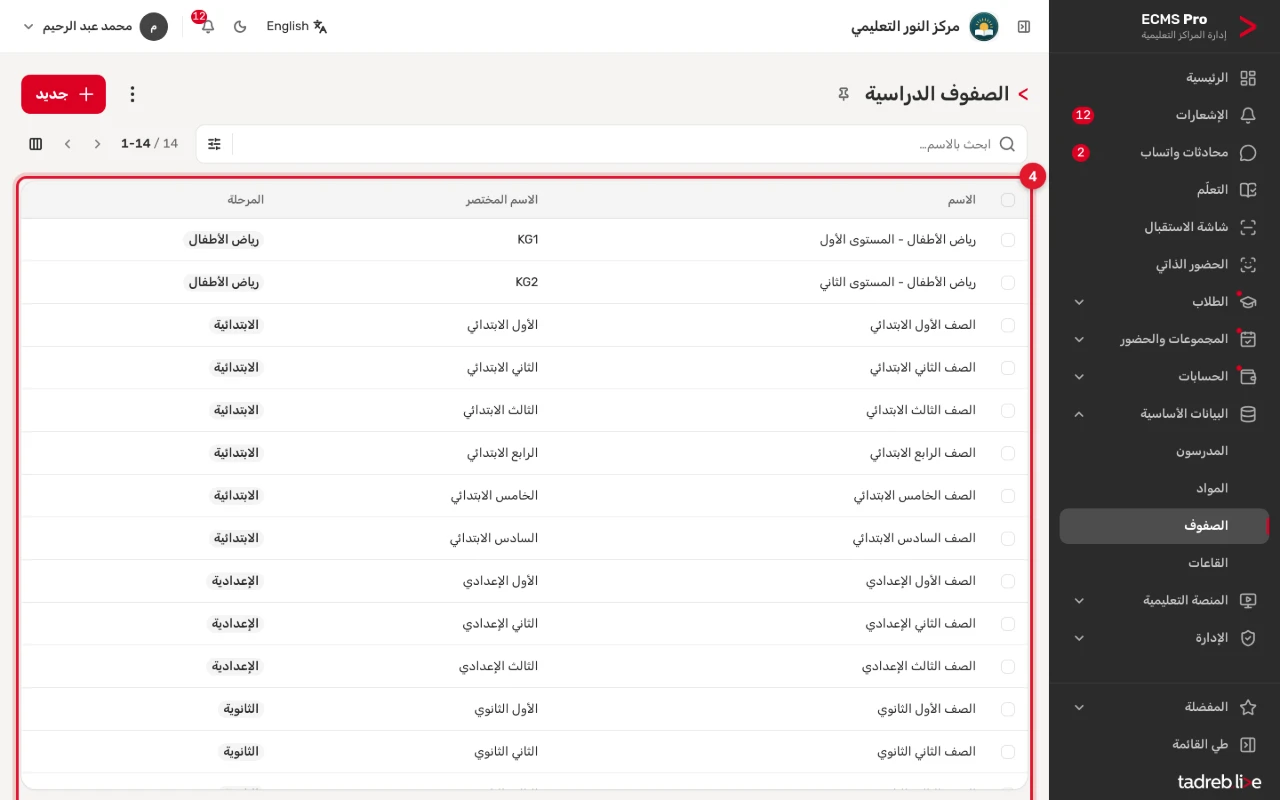Open the المدرسون submenu item

click(x=1164, y=451)
